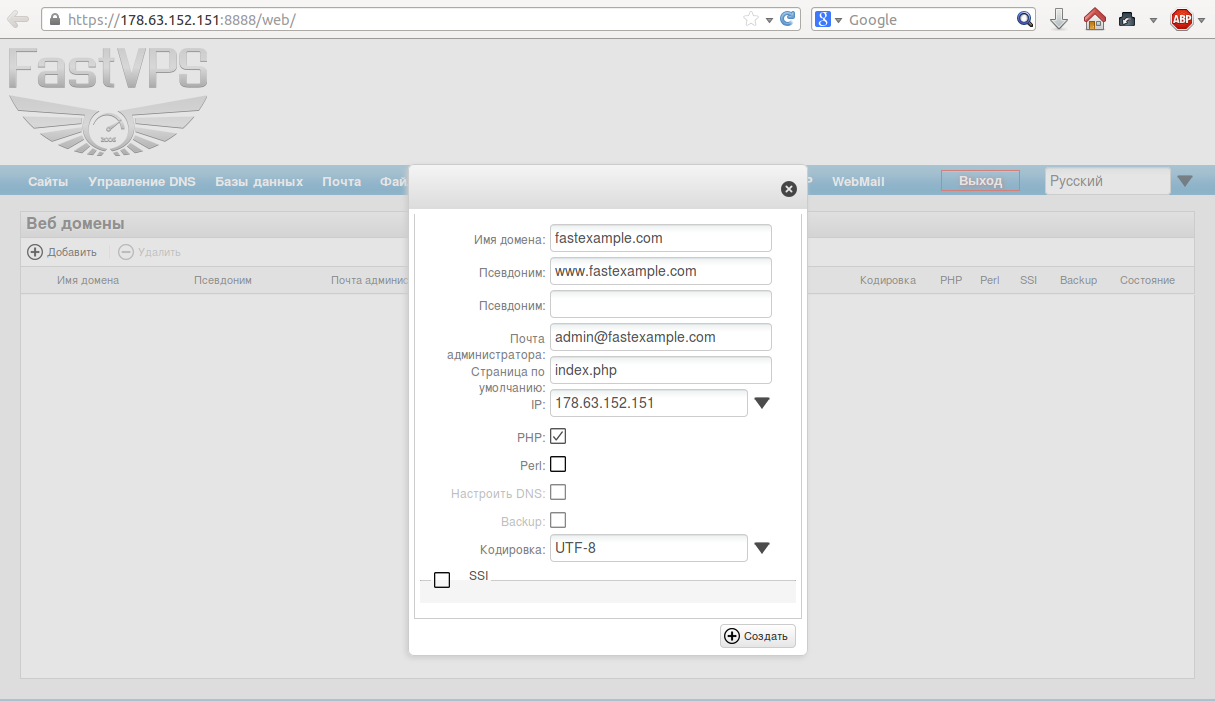Click the PHP column header
The width and height of the screenshot is (1215, 701).
951,280
